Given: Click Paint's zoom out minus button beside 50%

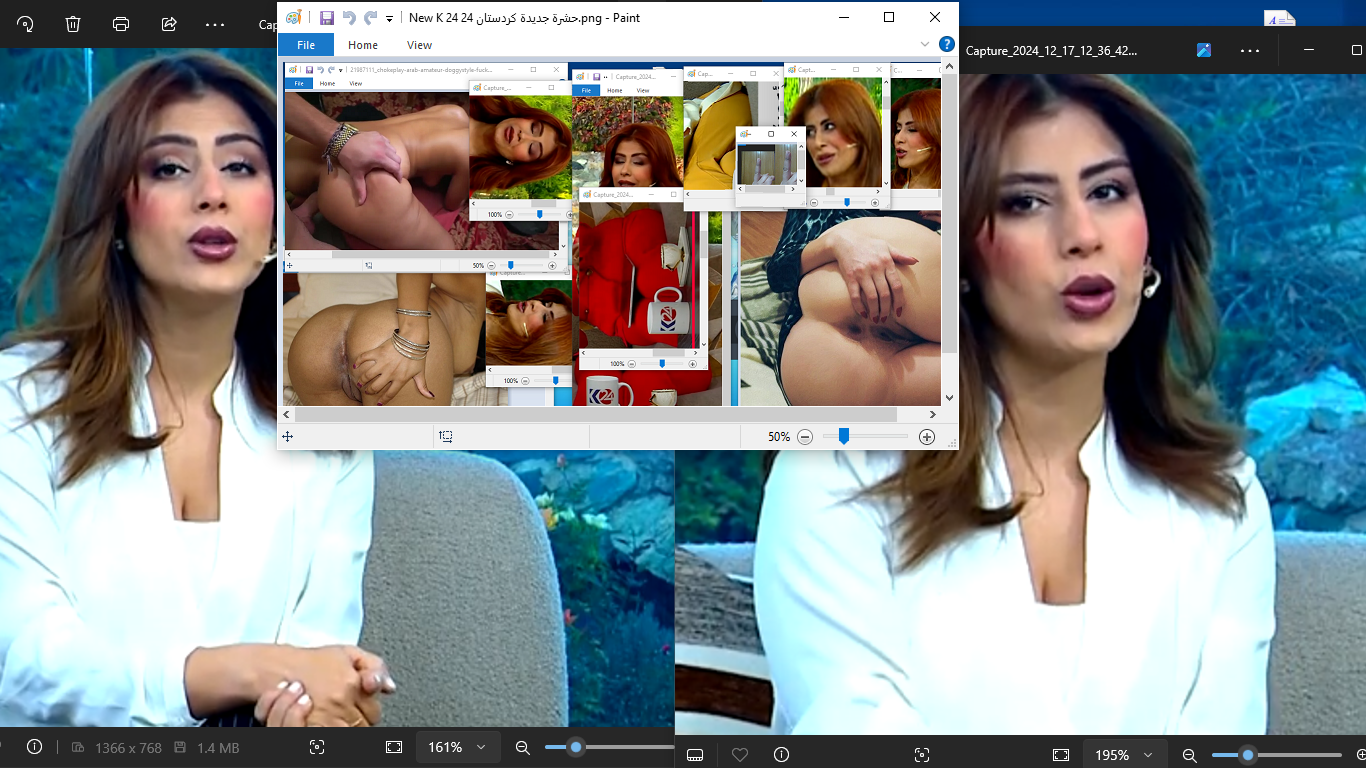Looking at the screenshot, I should [x=805, y=437].
